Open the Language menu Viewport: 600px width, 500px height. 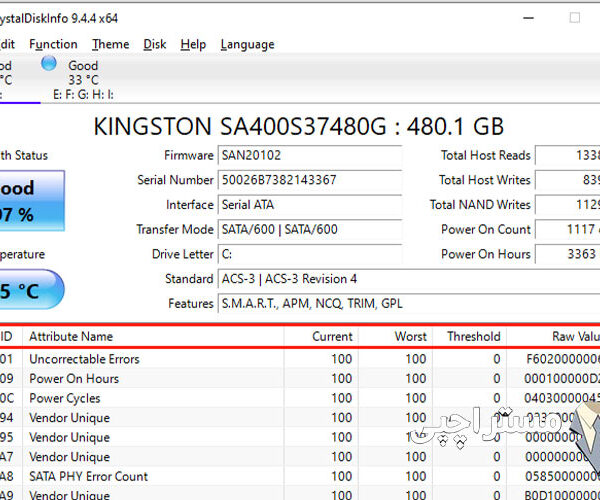pyautogui.click(x=247, y=44)
